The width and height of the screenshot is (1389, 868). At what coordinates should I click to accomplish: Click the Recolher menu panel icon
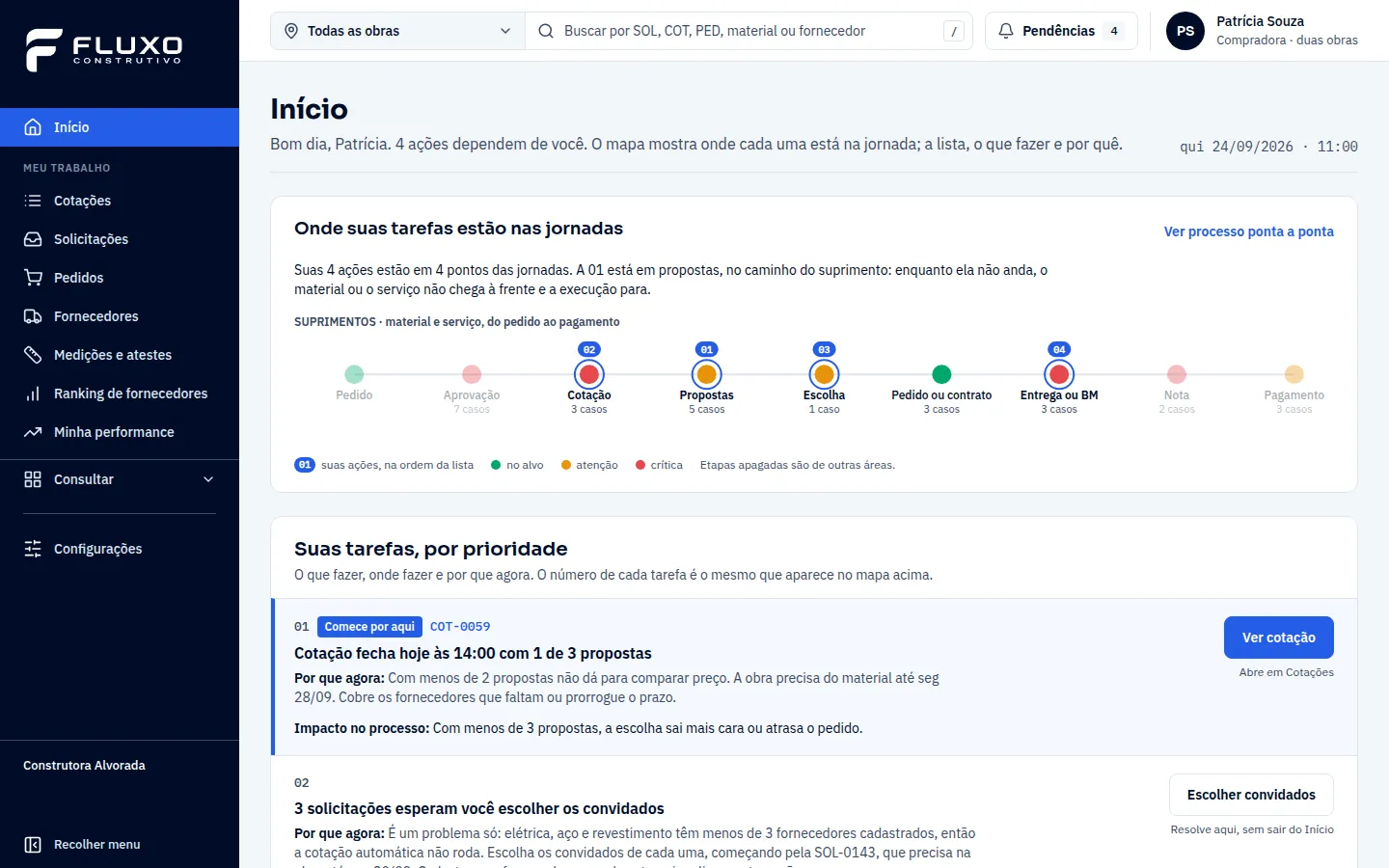click(x=33, y=845)
